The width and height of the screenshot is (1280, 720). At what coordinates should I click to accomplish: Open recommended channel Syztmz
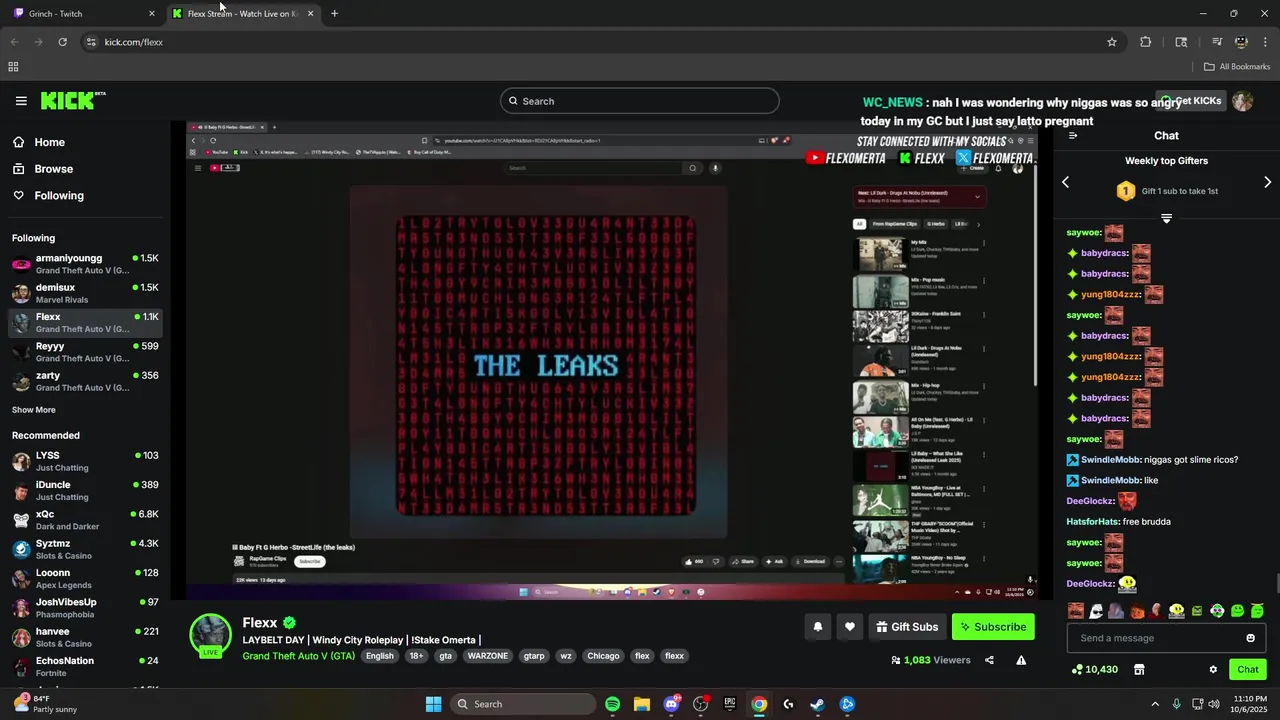click(85, 549)
